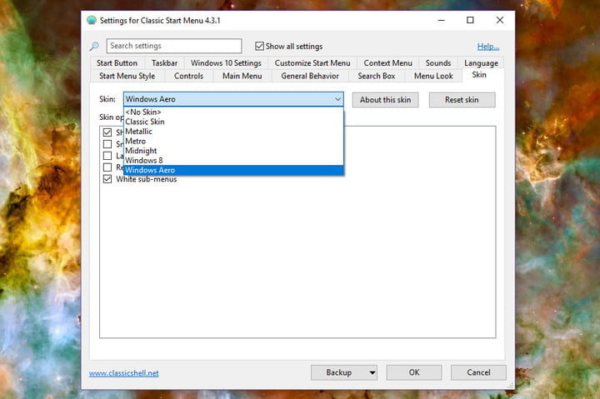Screen dimensions: 600x399
Task: Open the www.classicshell.net link
Action: [x=124, y=373]
